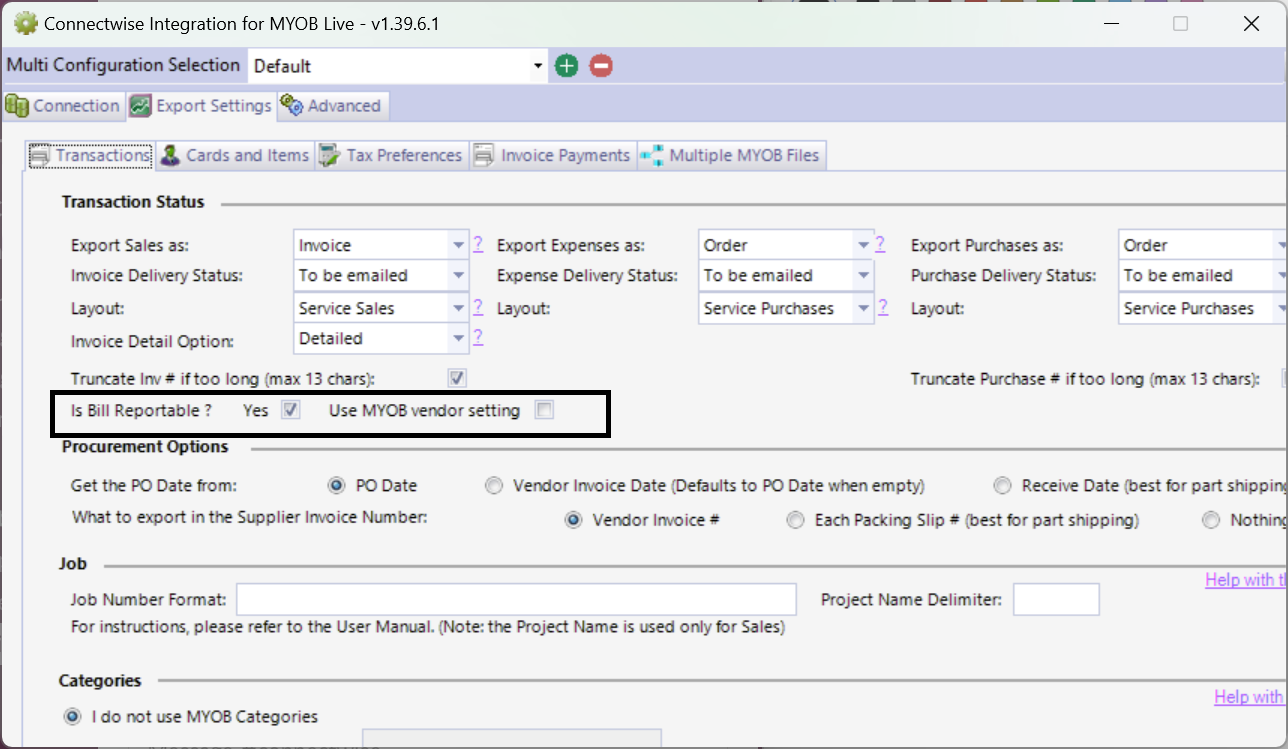Select Each Packing Slip # radio button

pos(795,520)
